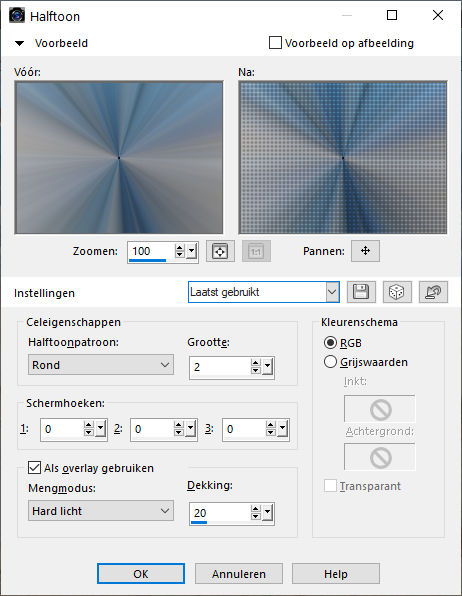Click the Inkt color swatch
This screenshot has height=596, width=462.
(380, 409)
